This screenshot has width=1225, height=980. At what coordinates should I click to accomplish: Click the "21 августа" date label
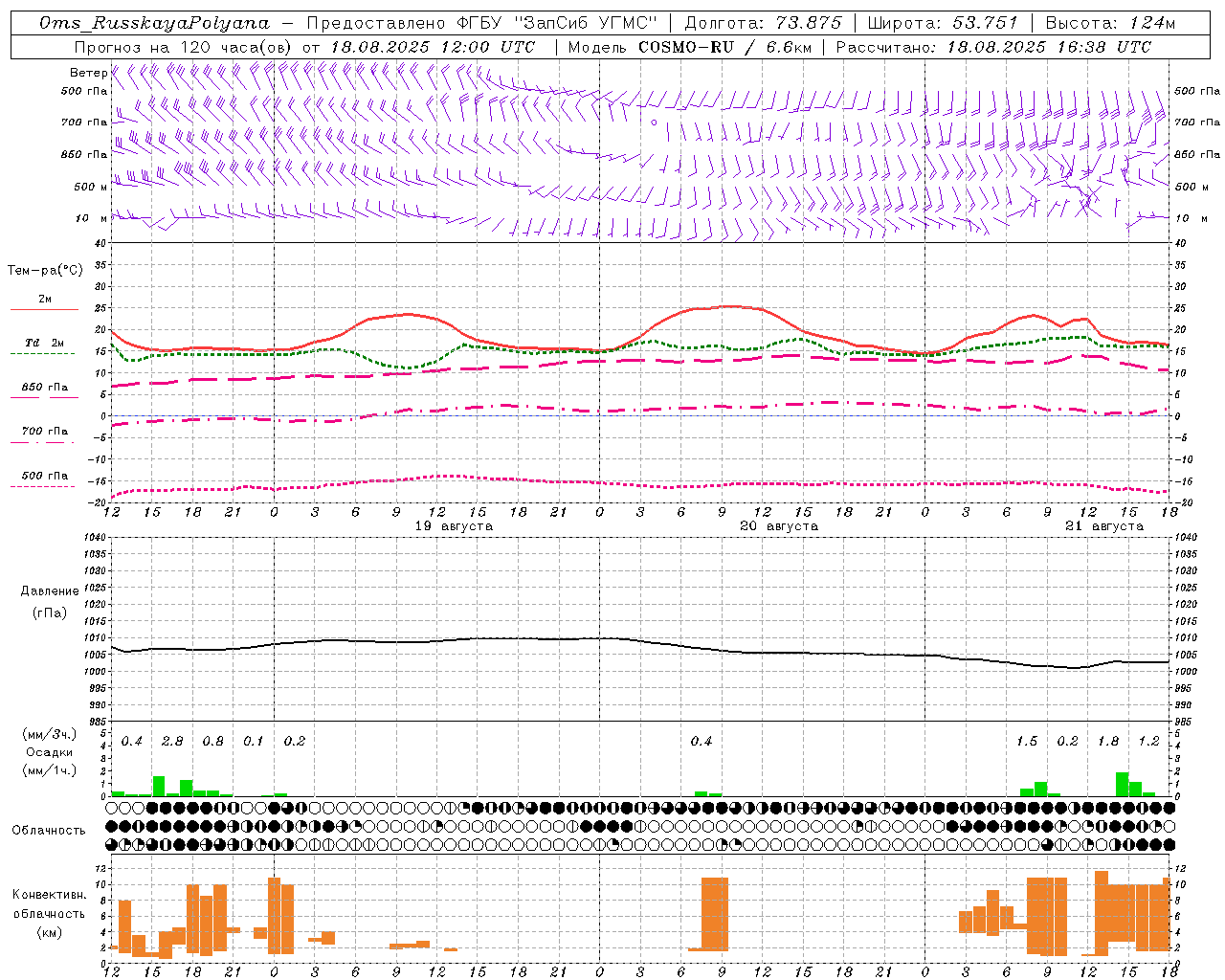pos(1104,526)
